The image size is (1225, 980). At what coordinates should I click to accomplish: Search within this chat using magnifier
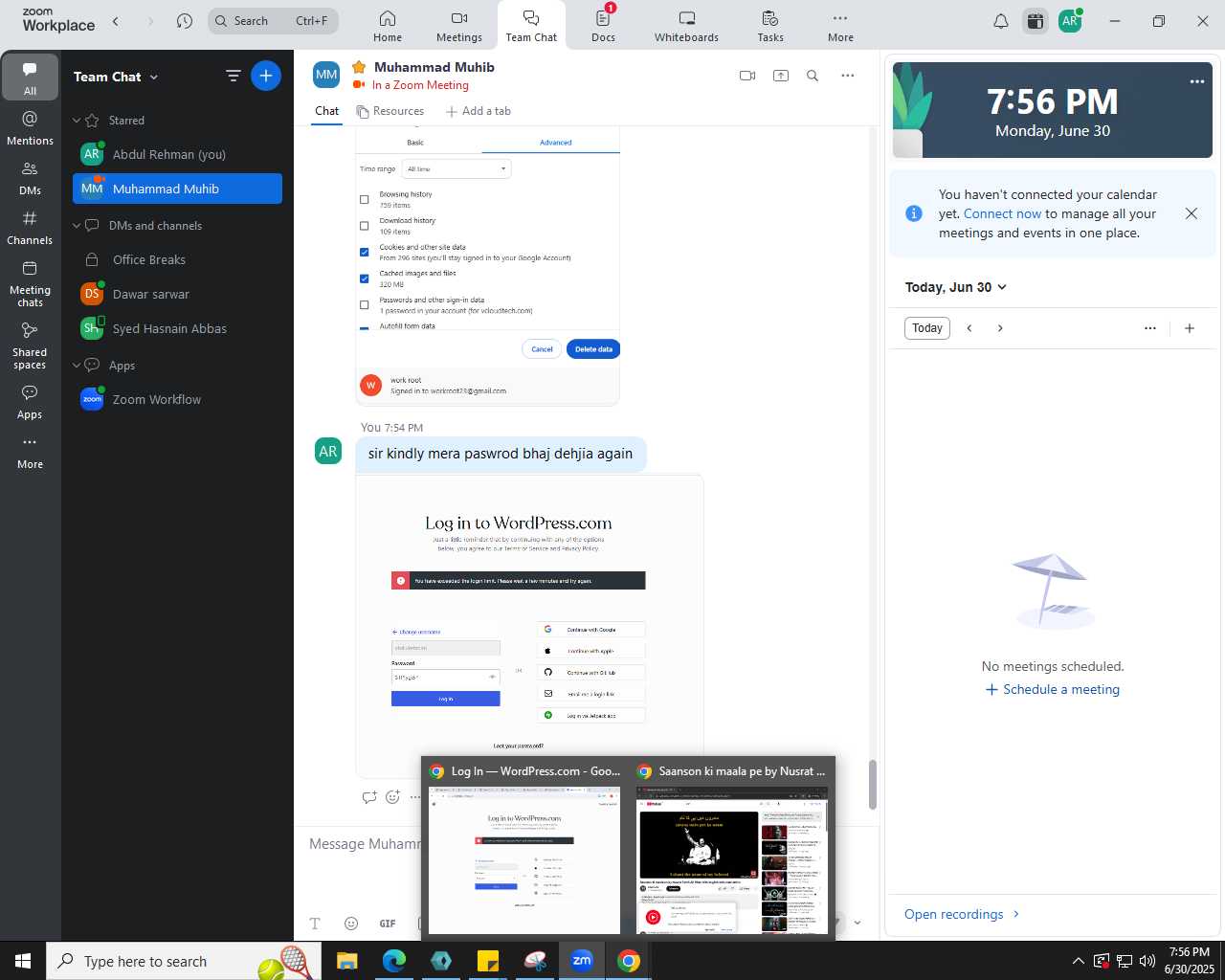tap(813, 76)
